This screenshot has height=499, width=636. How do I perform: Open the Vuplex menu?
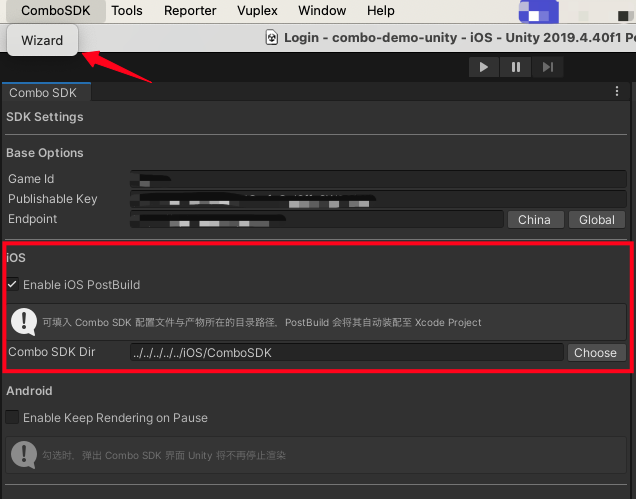[x=257, y=11]
